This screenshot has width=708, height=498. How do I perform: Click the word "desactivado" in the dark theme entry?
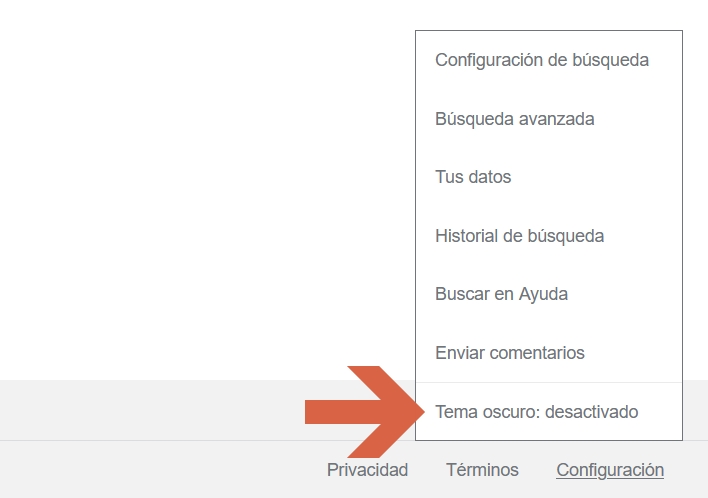(x=592, y=412)
